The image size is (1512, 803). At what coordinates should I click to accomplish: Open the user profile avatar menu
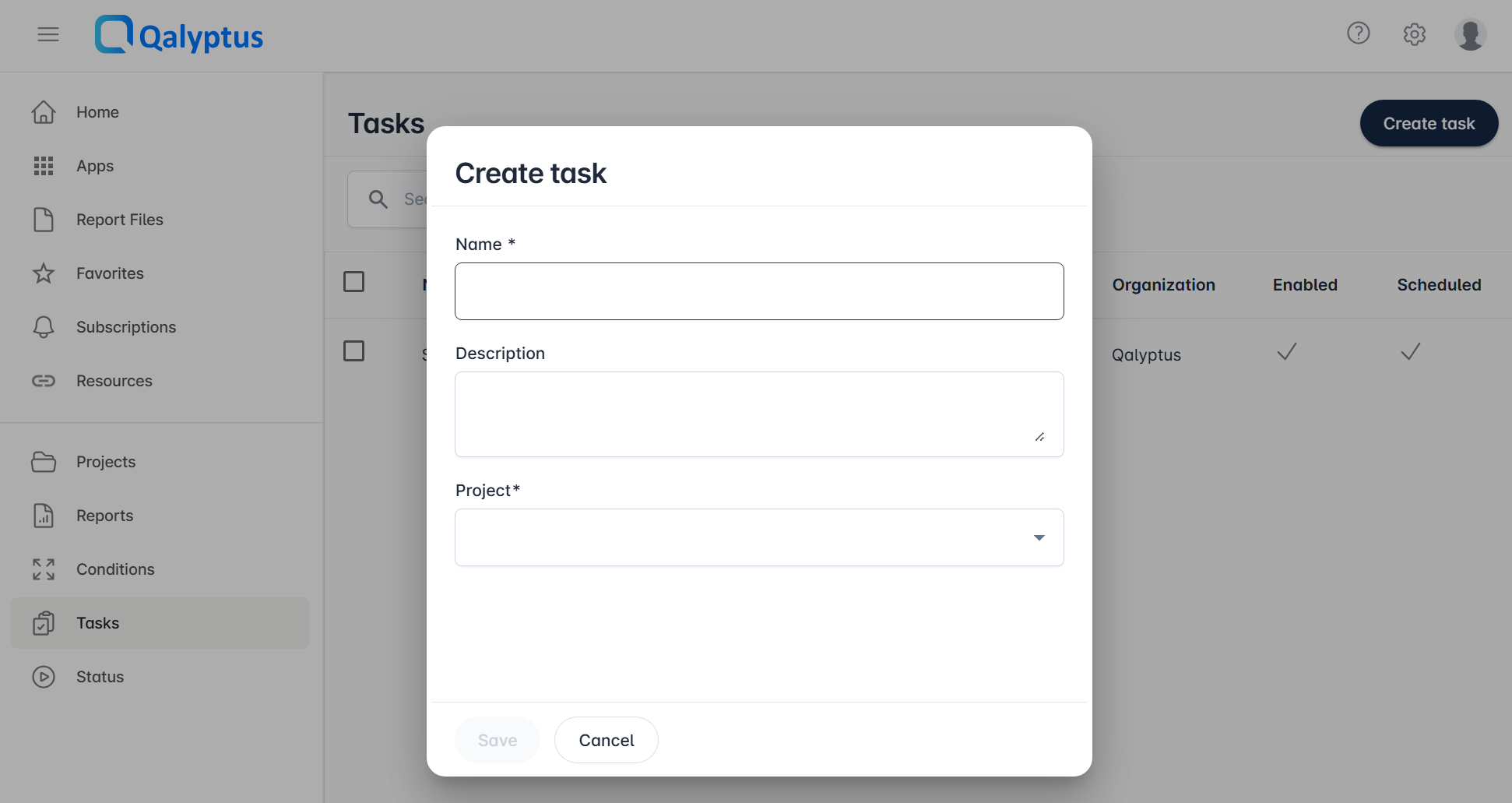click(x=1470, y=34)
